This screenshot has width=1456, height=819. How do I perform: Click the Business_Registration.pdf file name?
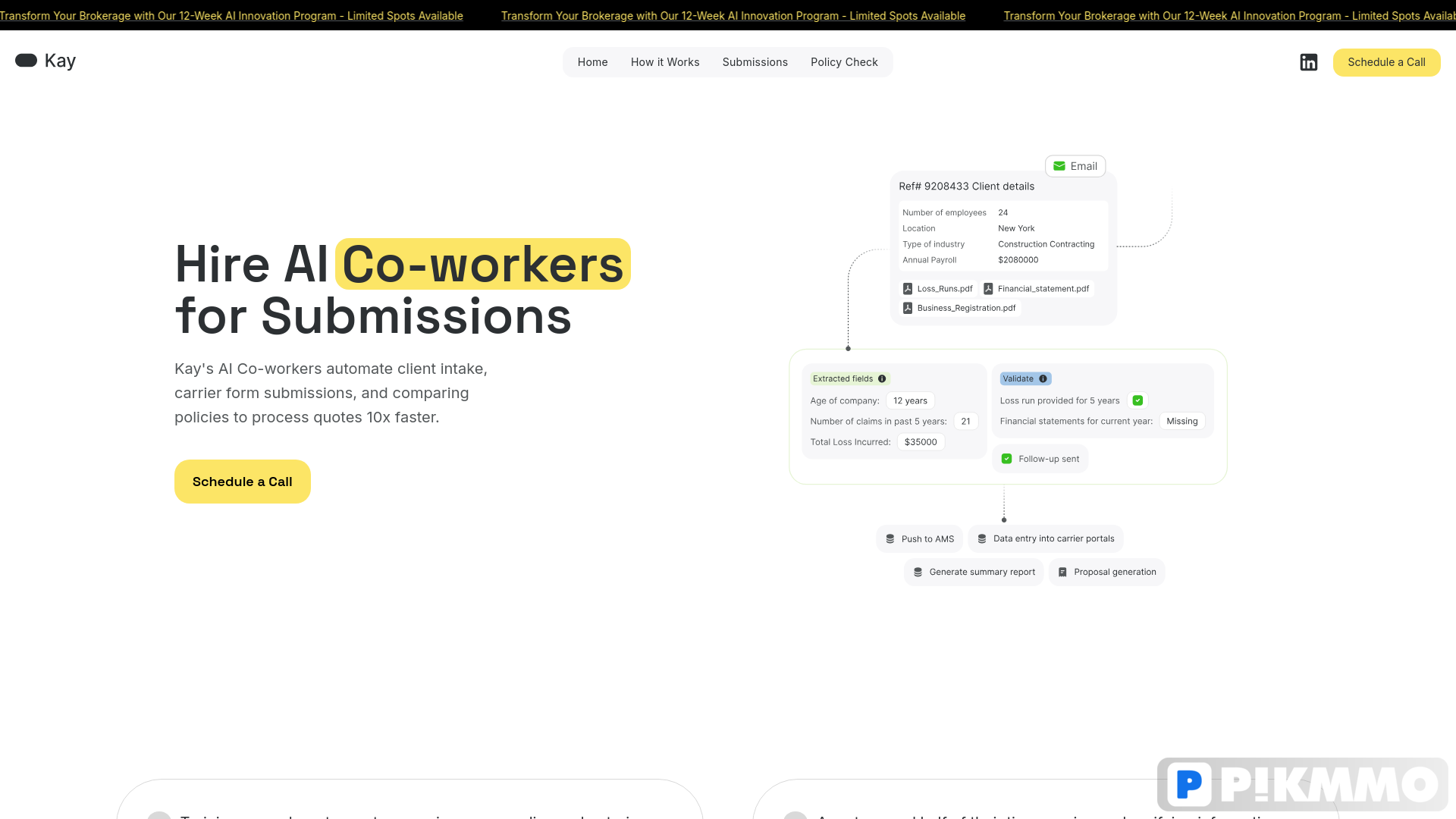click(966, 308)
